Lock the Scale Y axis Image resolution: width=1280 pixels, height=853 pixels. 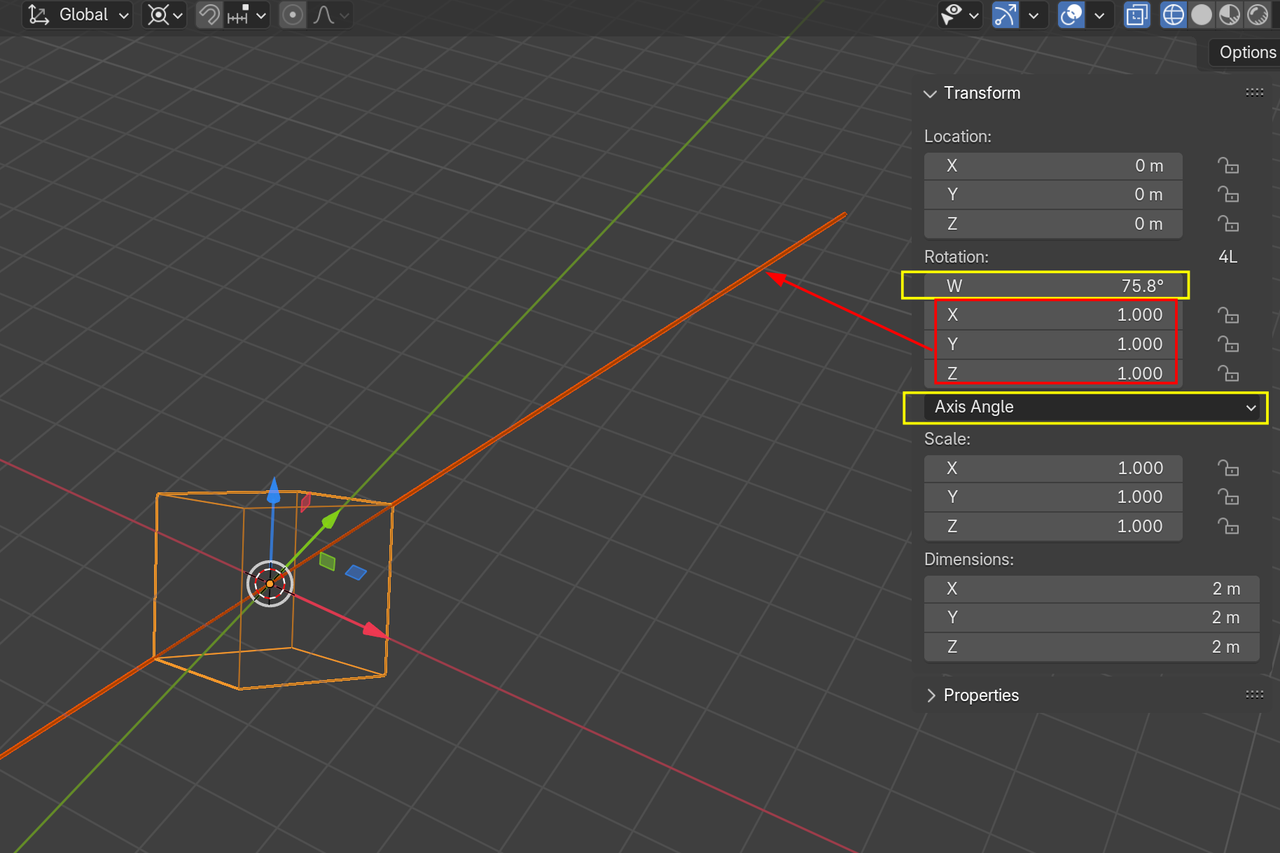pos(1229,497)
